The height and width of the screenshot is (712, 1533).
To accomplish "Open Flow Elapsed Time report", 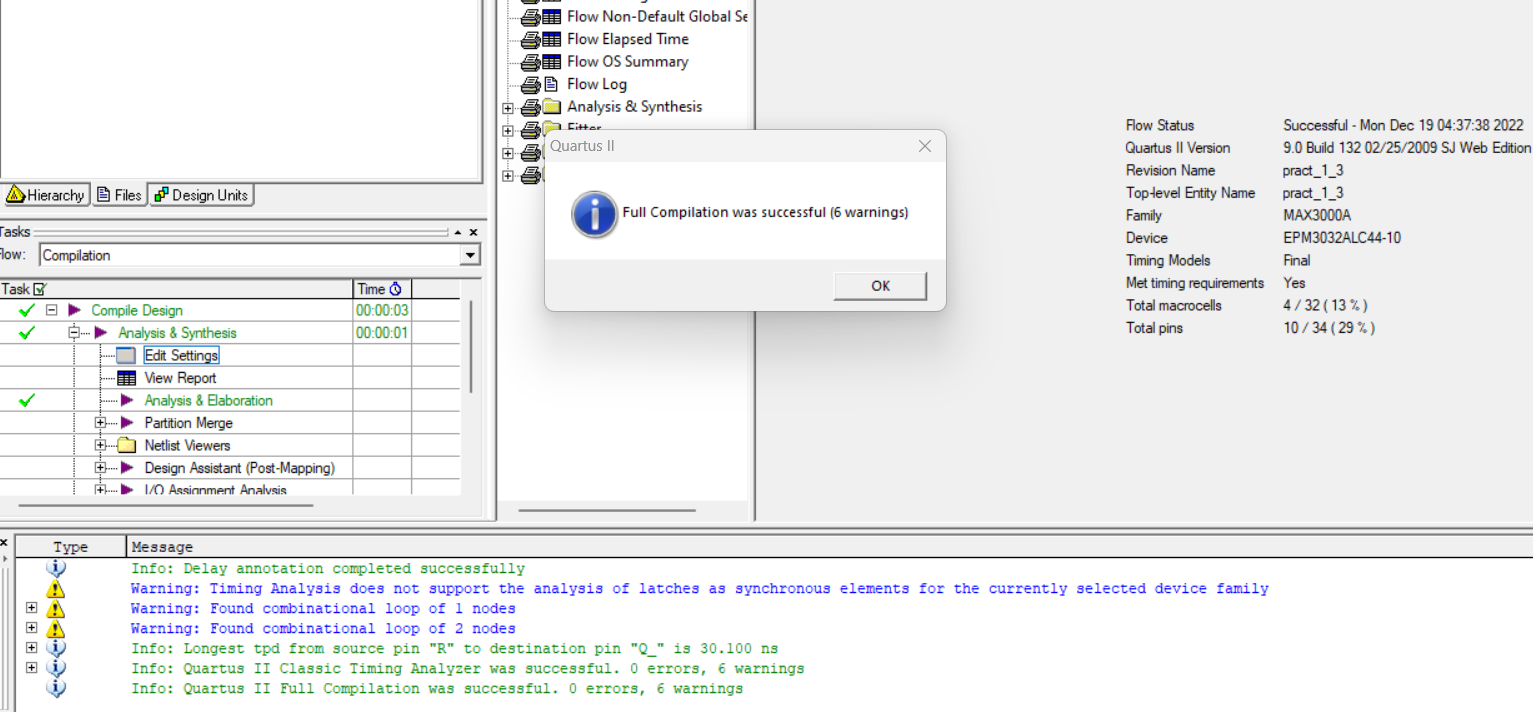I will click(x=628, y=39).
